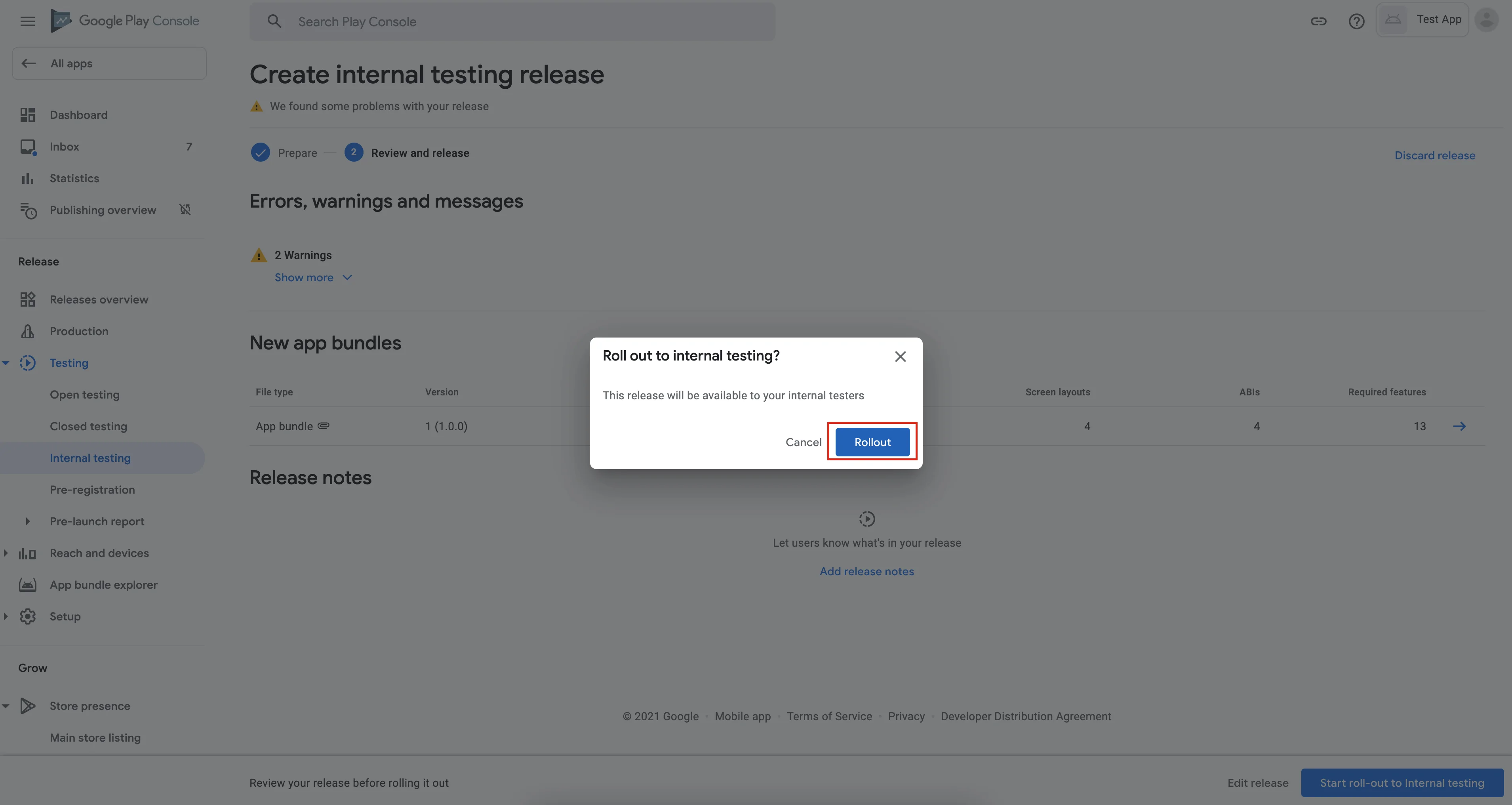Open the help question mark icon

pos(1356,21)
